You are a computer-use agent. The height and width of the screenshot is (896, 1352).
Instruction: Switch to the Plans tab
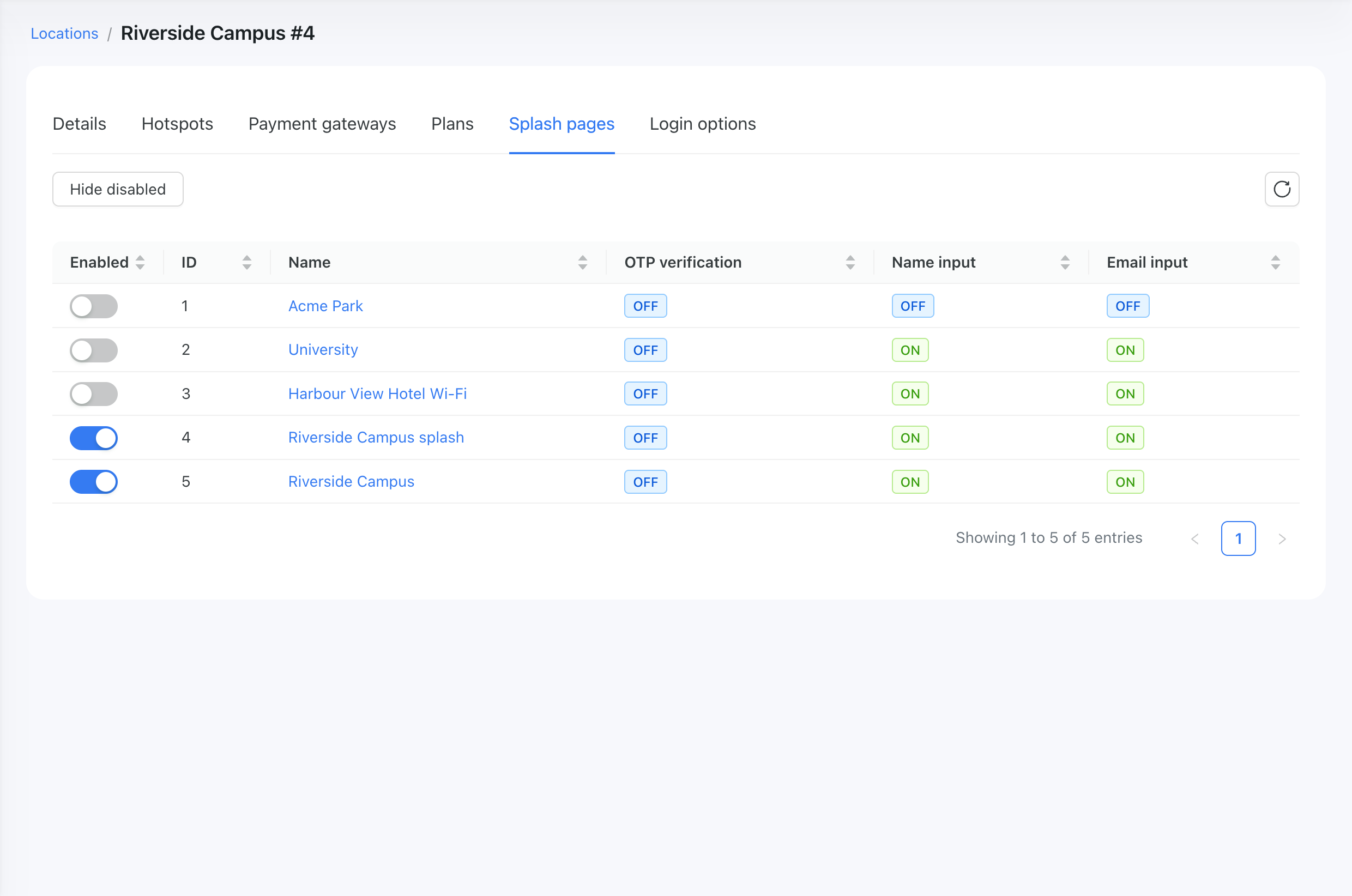coord(452,124)
